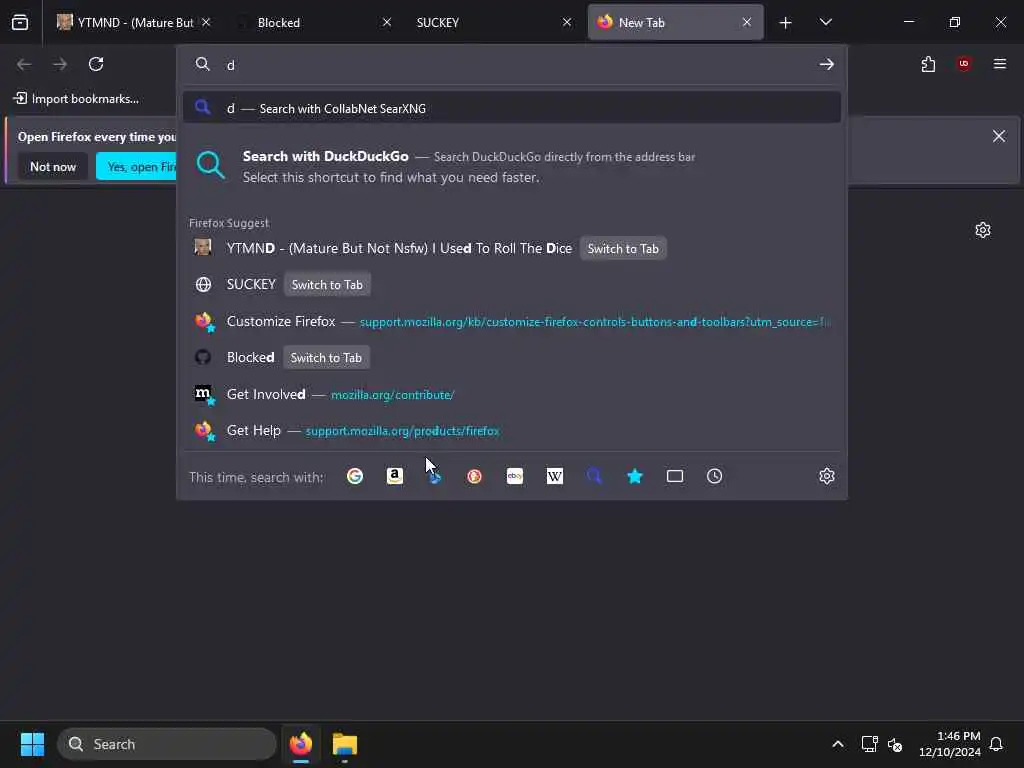Switch to the Blocked tab
Image resolution: width=1024 pixels, height=768 pixels.
pyautogui.click(x=313, y=22)
